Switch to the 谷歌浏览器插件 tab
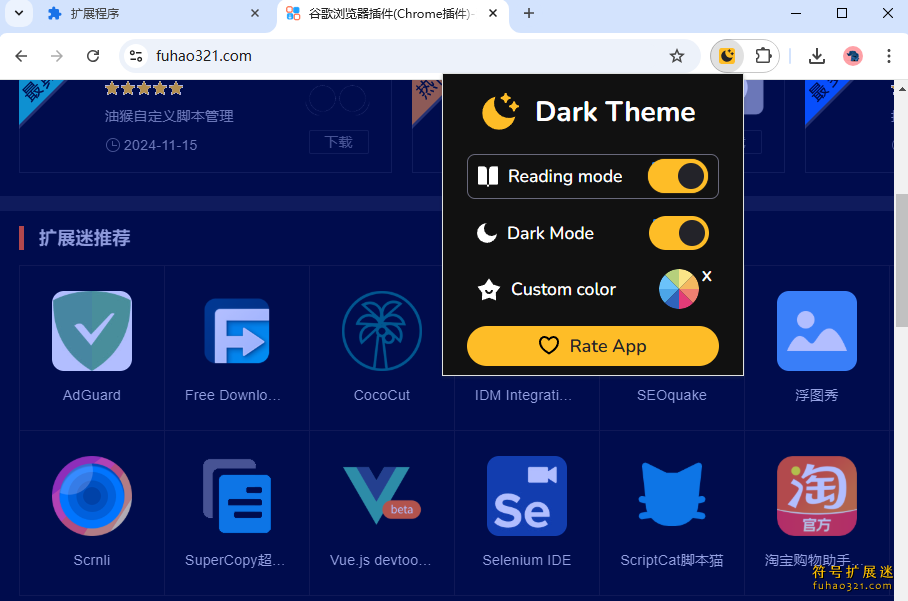The height and width of the screenshot is (601, 908). [x=394, y=13]
